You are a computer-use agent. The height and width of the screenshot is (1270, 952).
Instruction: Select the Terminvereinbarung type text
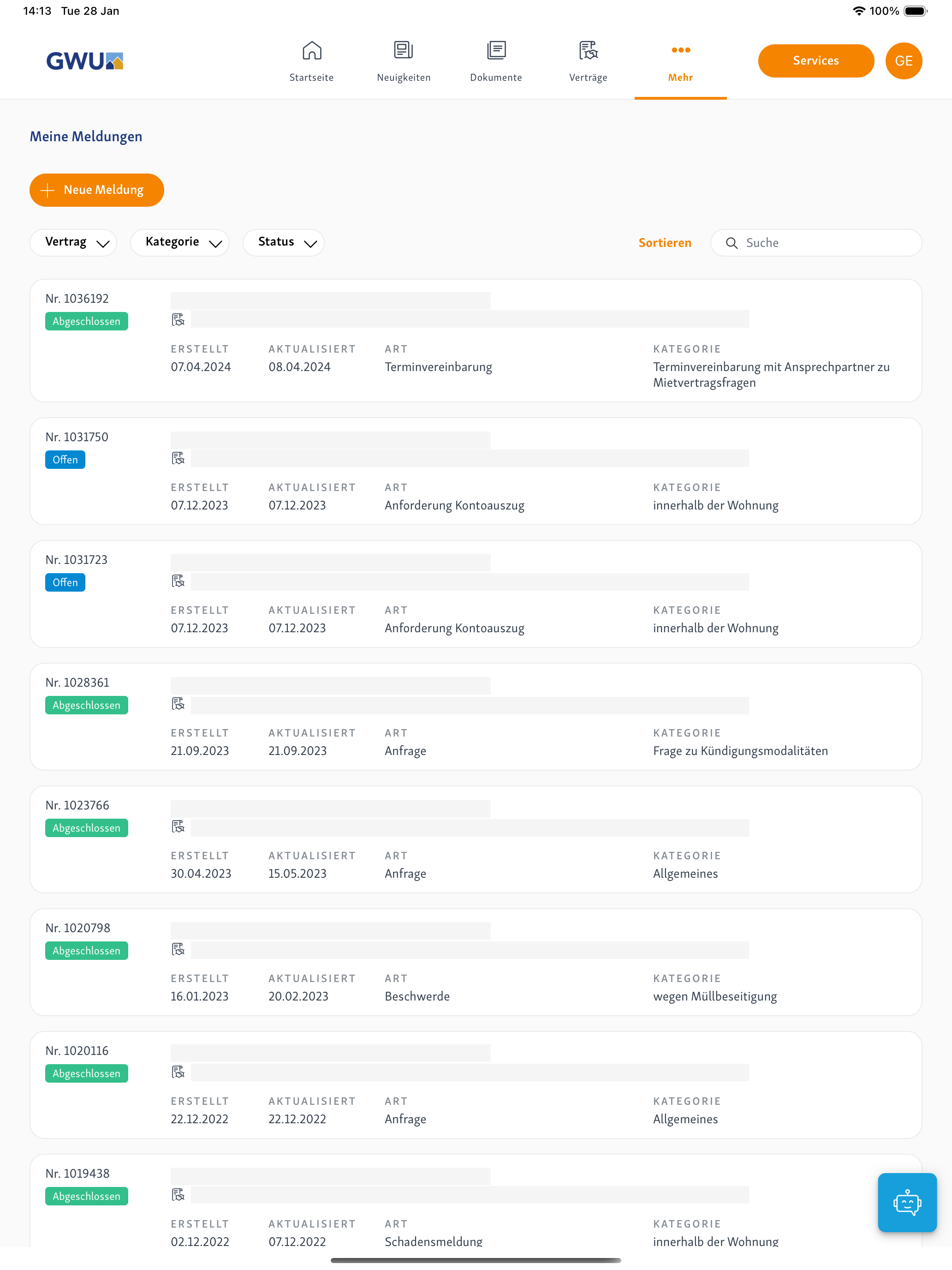coord(439,367)
